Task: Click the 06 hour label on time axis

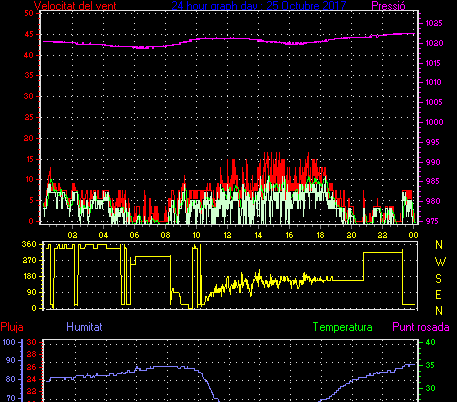Action: point(134,235)
